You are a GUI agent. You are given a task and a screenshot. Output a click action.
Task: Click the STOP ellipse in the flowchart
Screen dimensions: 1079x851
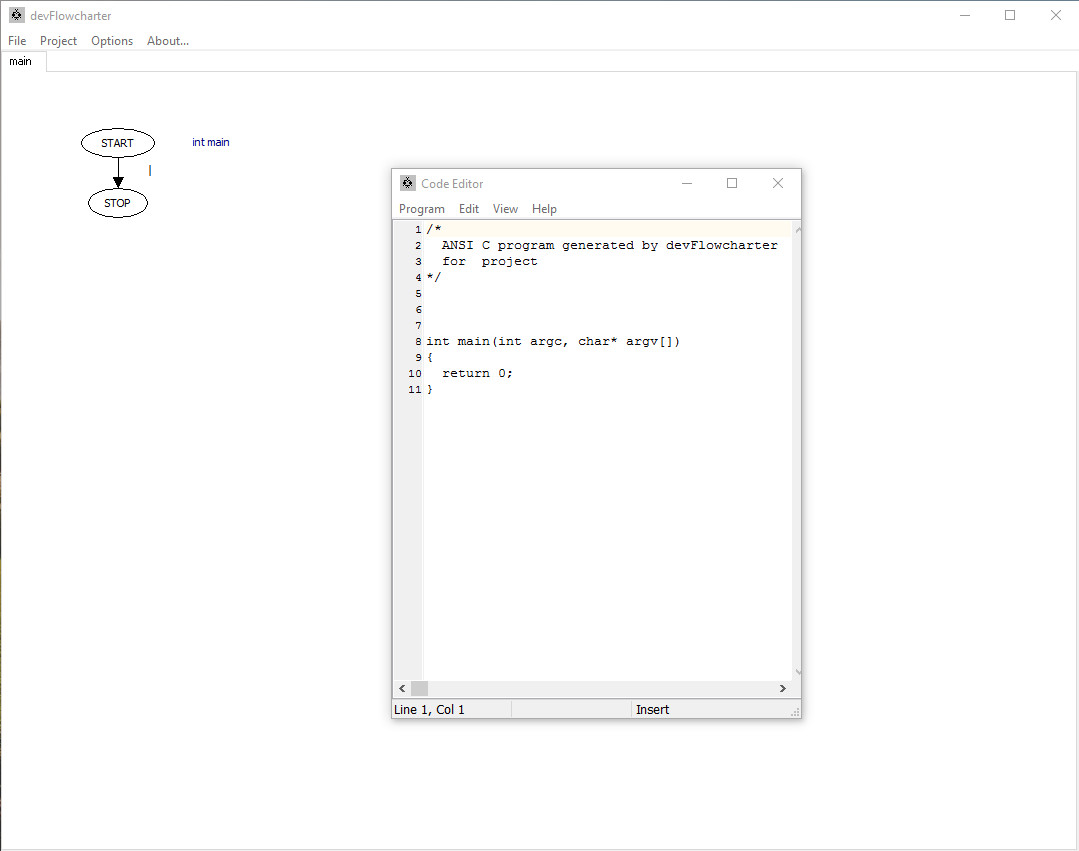click(118, 203)
